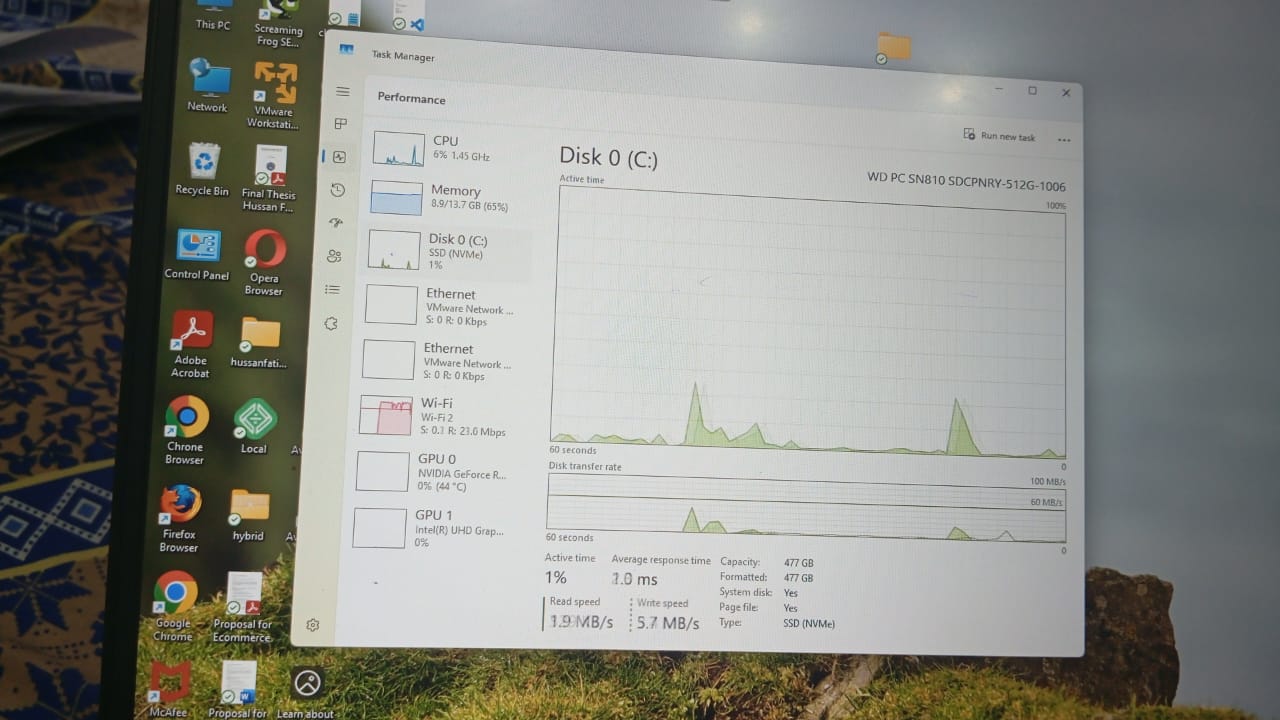Click the Read speed value 1.9 MB/s
The width and height of the screenshot is (1280, 720).
[581, 621]
